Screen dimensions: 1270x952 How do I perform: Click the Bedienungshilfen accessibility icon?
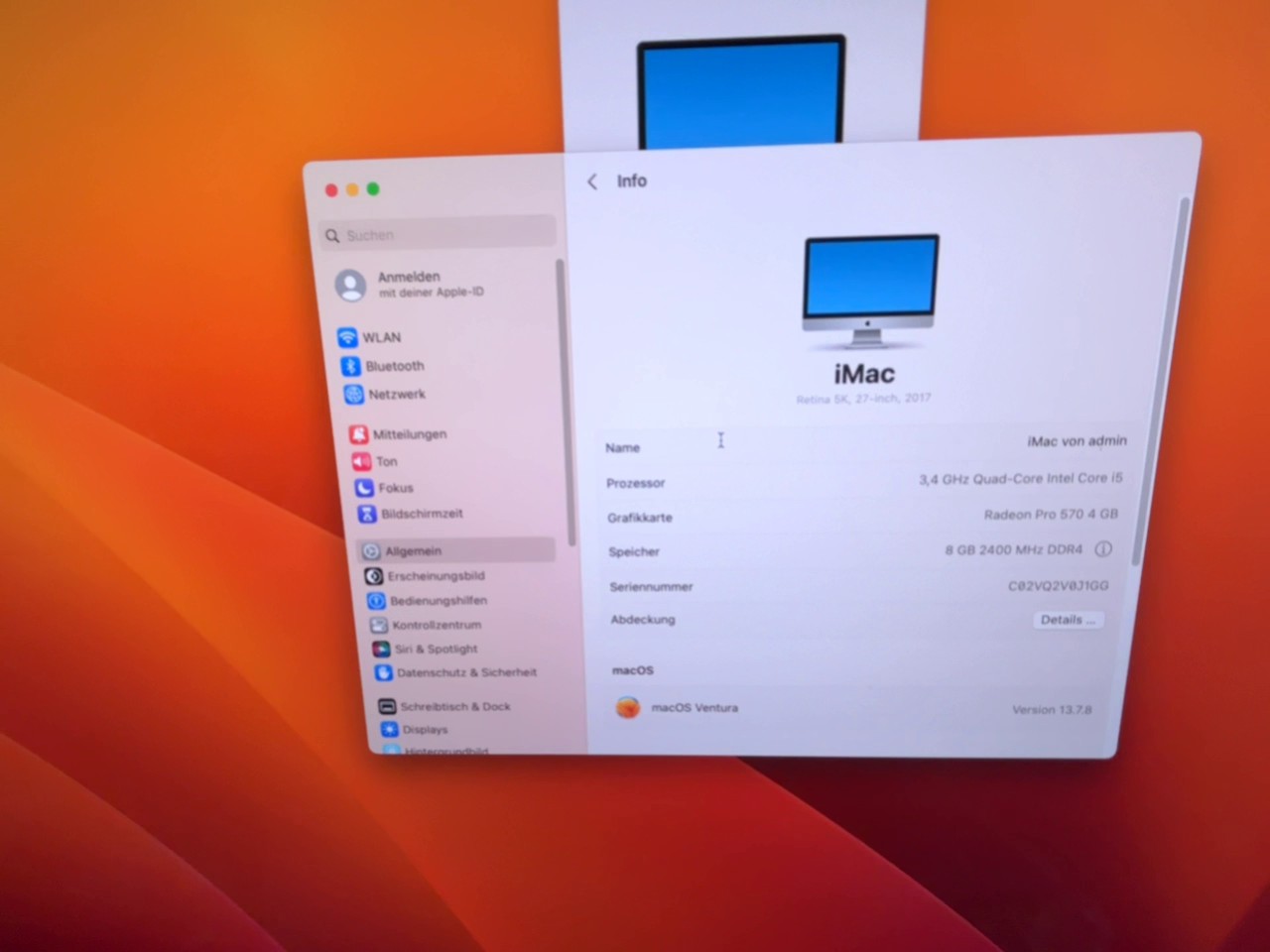click(376, 601)
